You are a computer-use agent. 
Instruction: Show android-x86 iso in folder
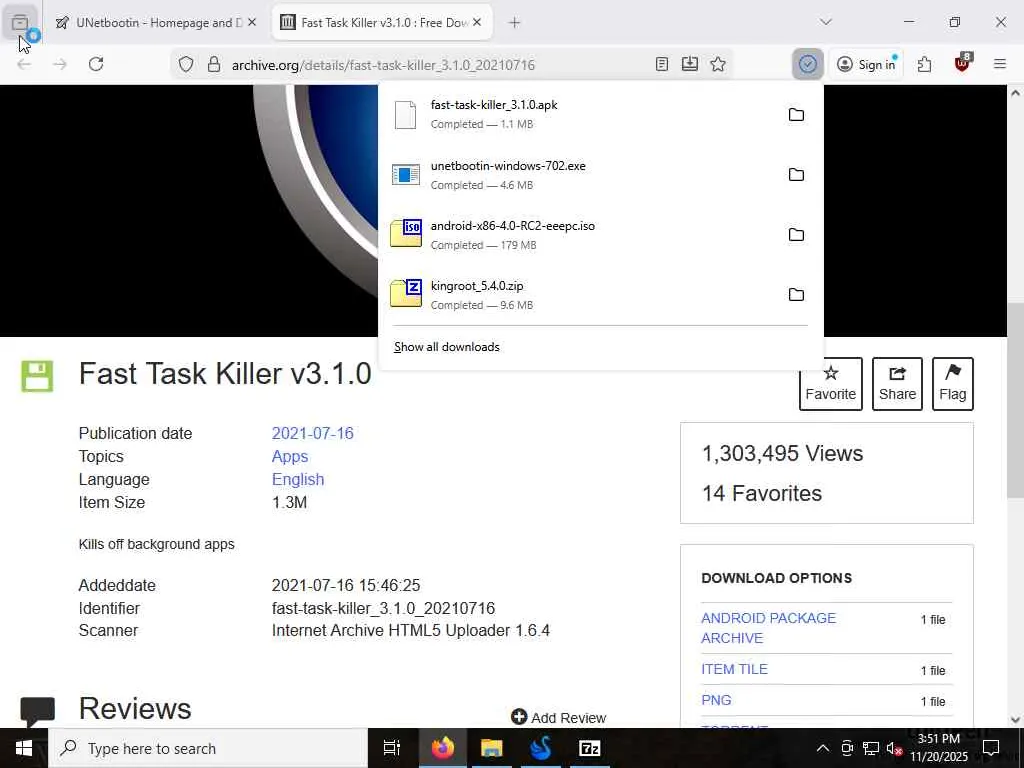(x=796, y=235)
